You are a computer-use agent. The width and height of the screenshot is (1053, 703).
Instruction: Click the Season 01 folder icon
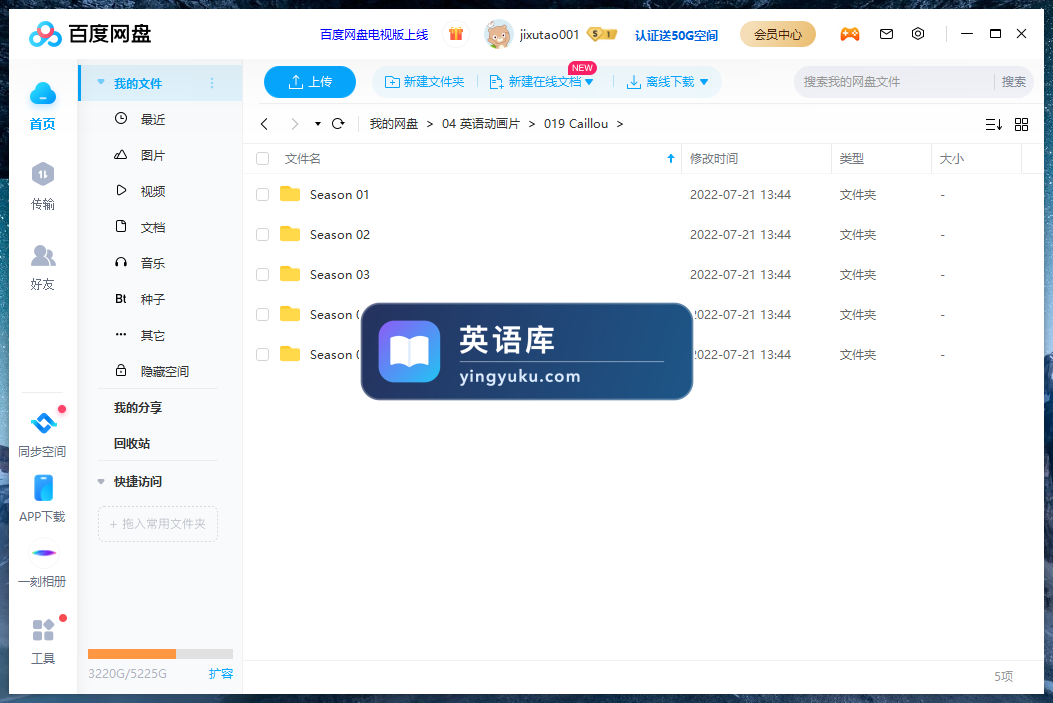click(x=290, y=194)
